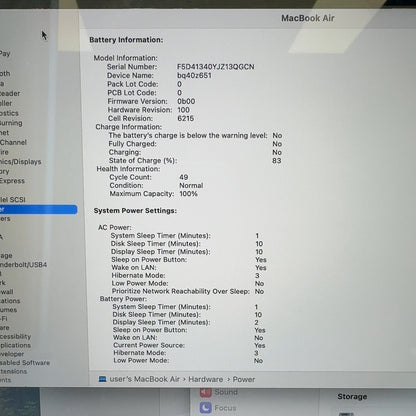Click the MacBook Air window title
The image size is (416, 416).
click(x=308, y=18)
